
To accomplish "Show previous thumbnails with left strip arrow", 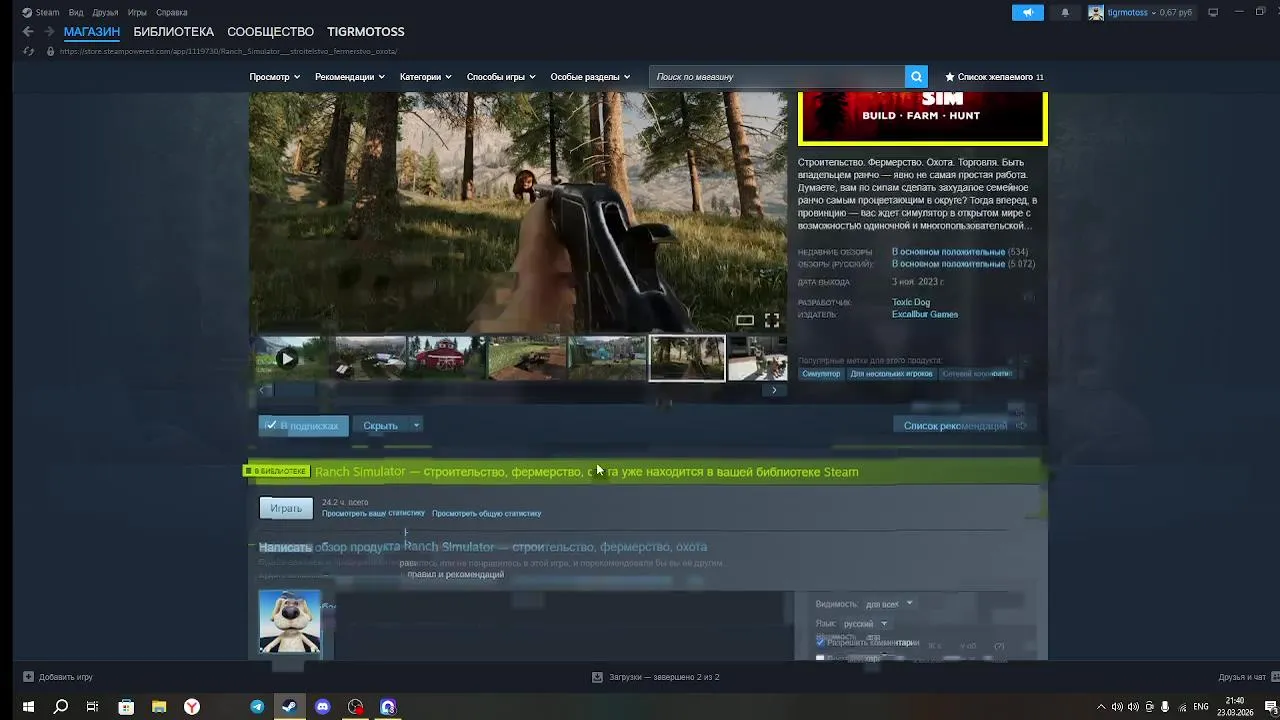I will point(262,390).
